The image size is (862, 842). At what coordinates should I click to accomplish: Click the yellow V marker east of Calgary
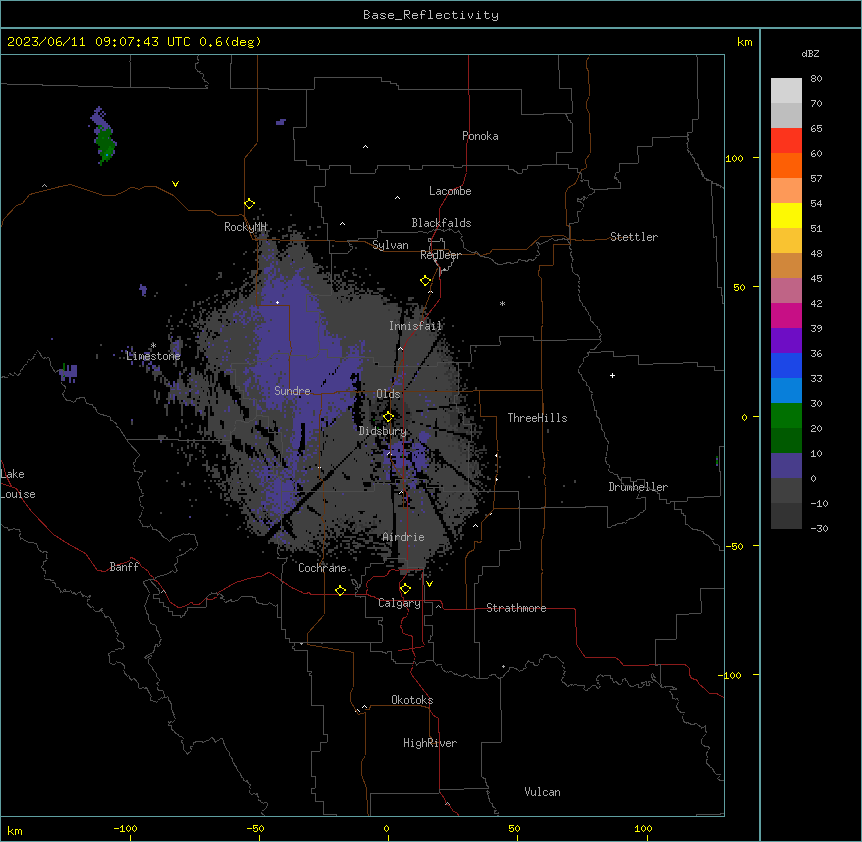429,584
